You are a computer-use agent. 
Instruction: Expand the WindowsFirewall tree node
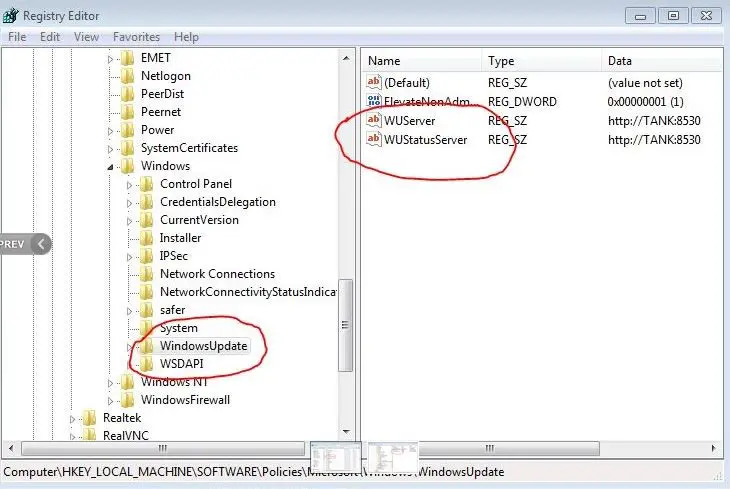click(x=110, y=401)
